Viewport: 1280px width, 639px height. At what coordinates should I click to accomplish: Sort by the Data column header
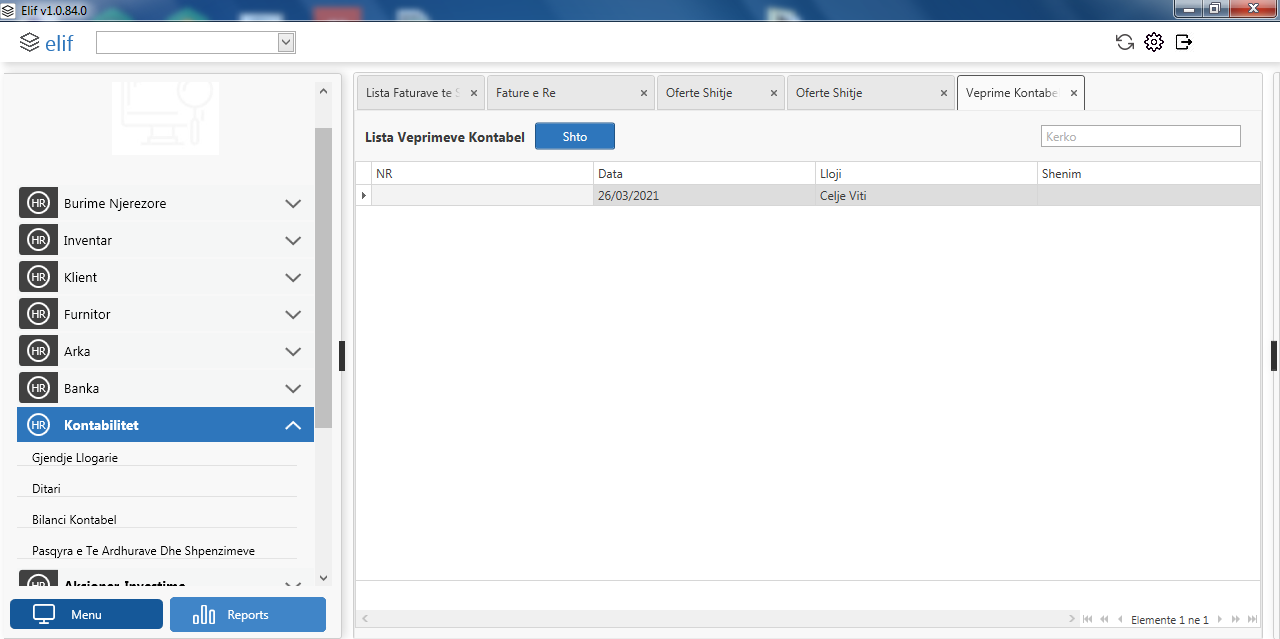[705, 174]
